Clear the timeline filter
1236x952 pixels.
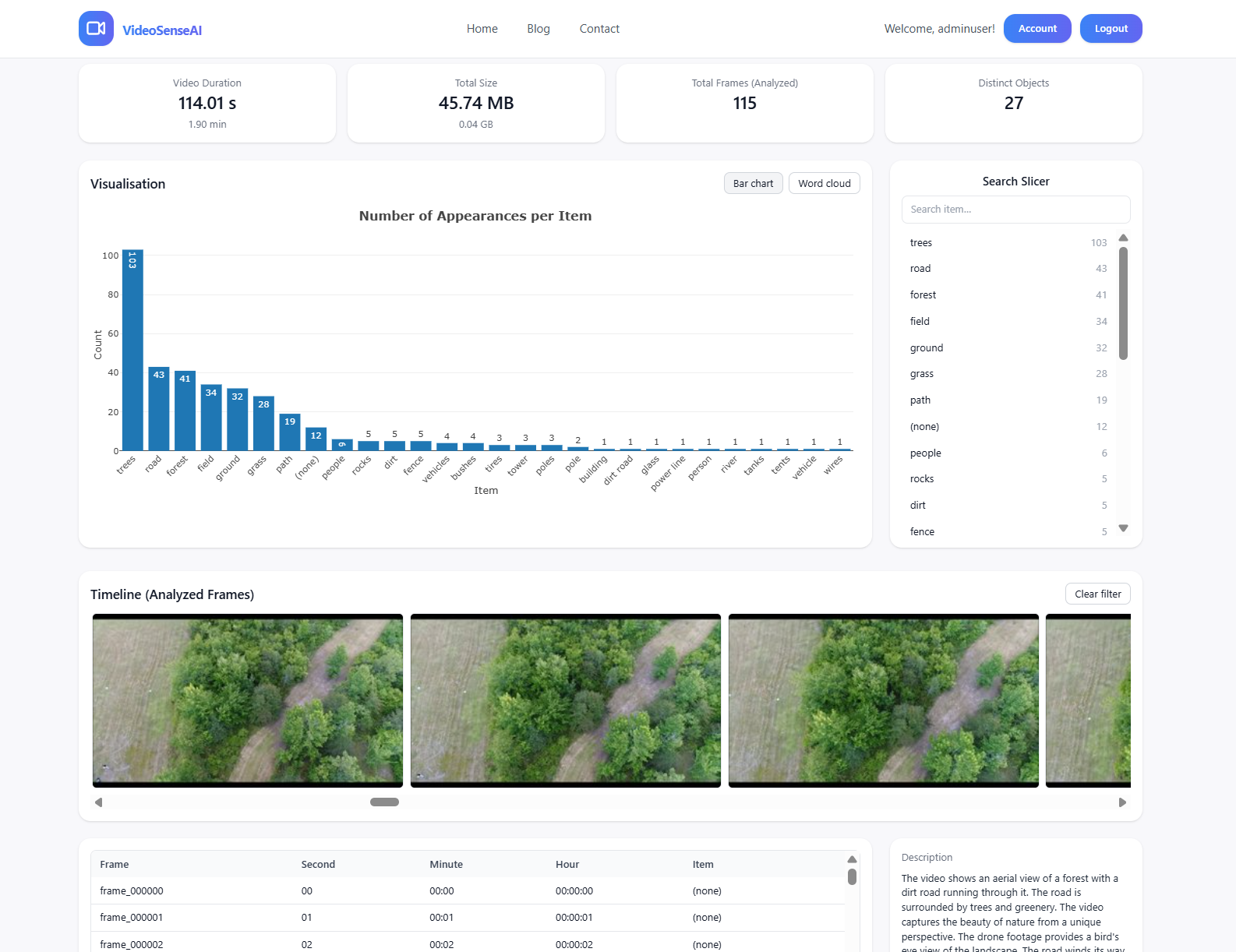coord(1097,594)
